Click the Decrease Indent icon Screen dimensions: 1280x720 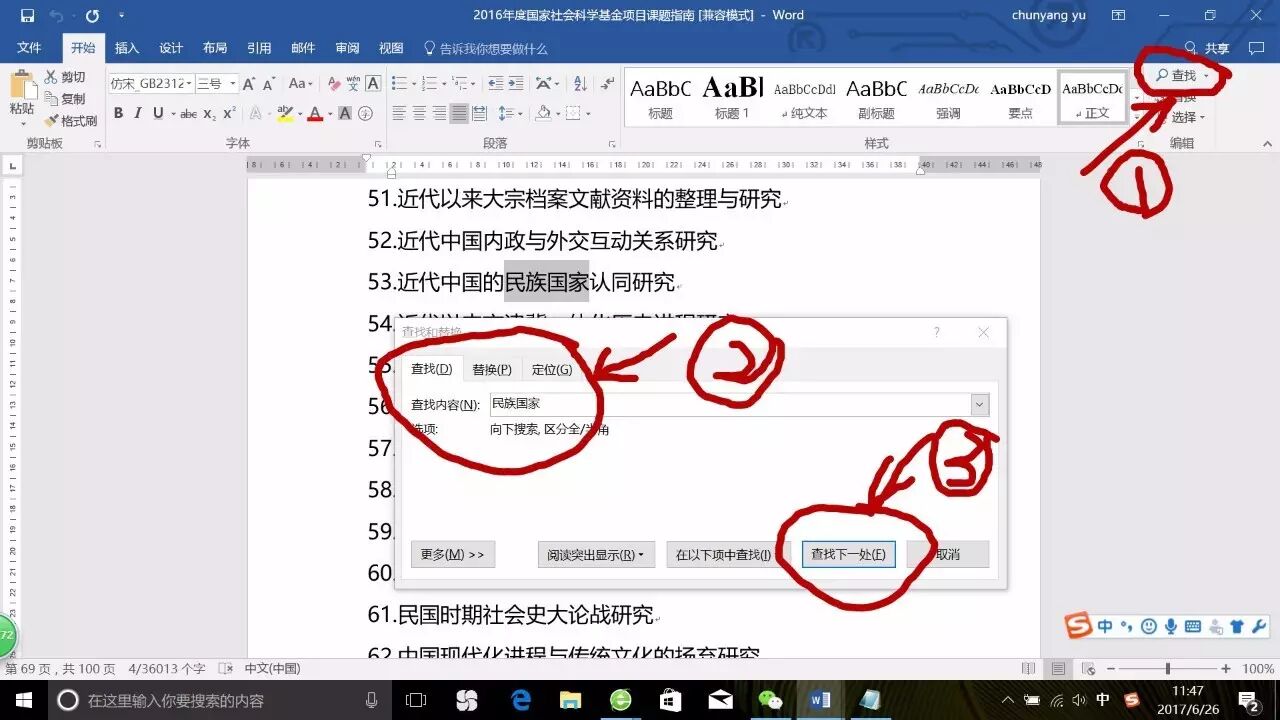(x=495, y=84)
